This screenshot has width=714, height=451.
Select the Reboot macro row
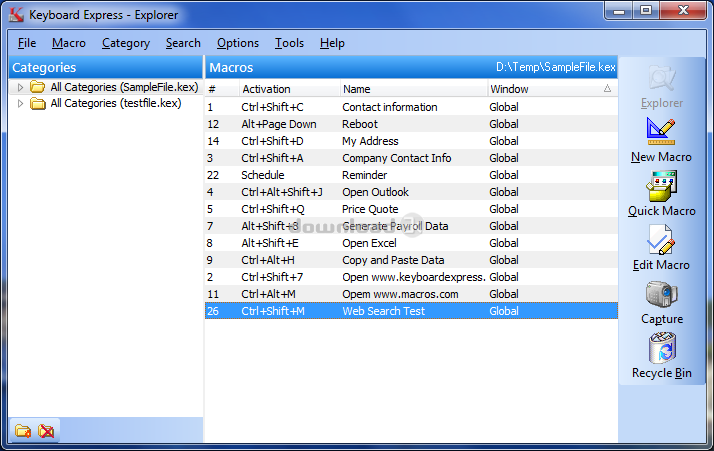[411, 124]
